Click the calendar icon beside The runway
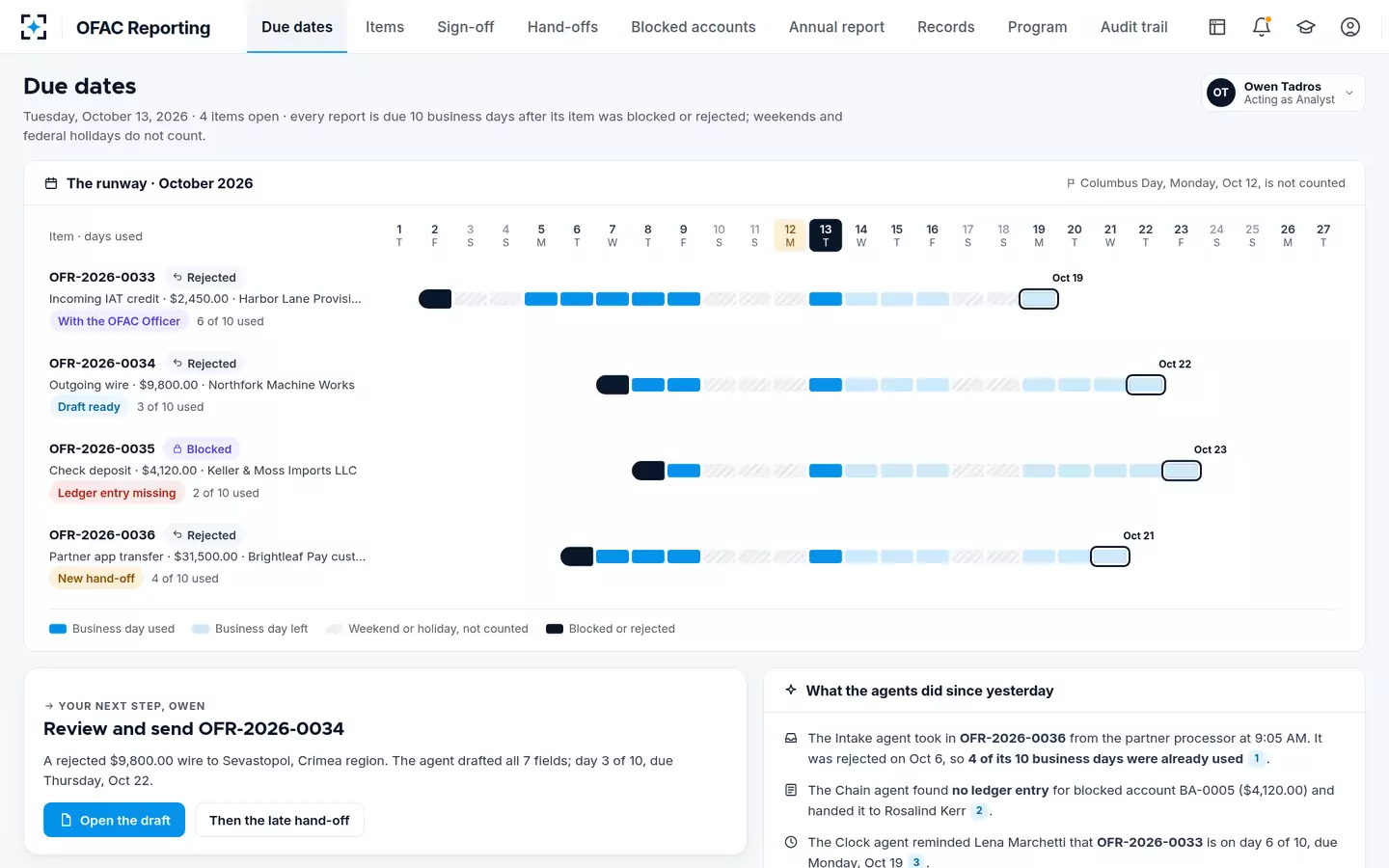 tap(51, 183)
